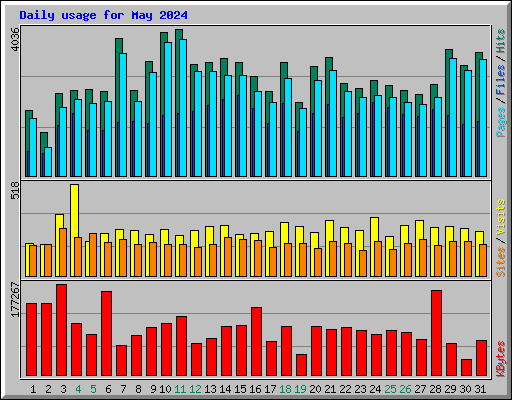This screenshot has height=400, width=512.
Task: Click day label 2 on the x-axis
Action: click(48, 389)
